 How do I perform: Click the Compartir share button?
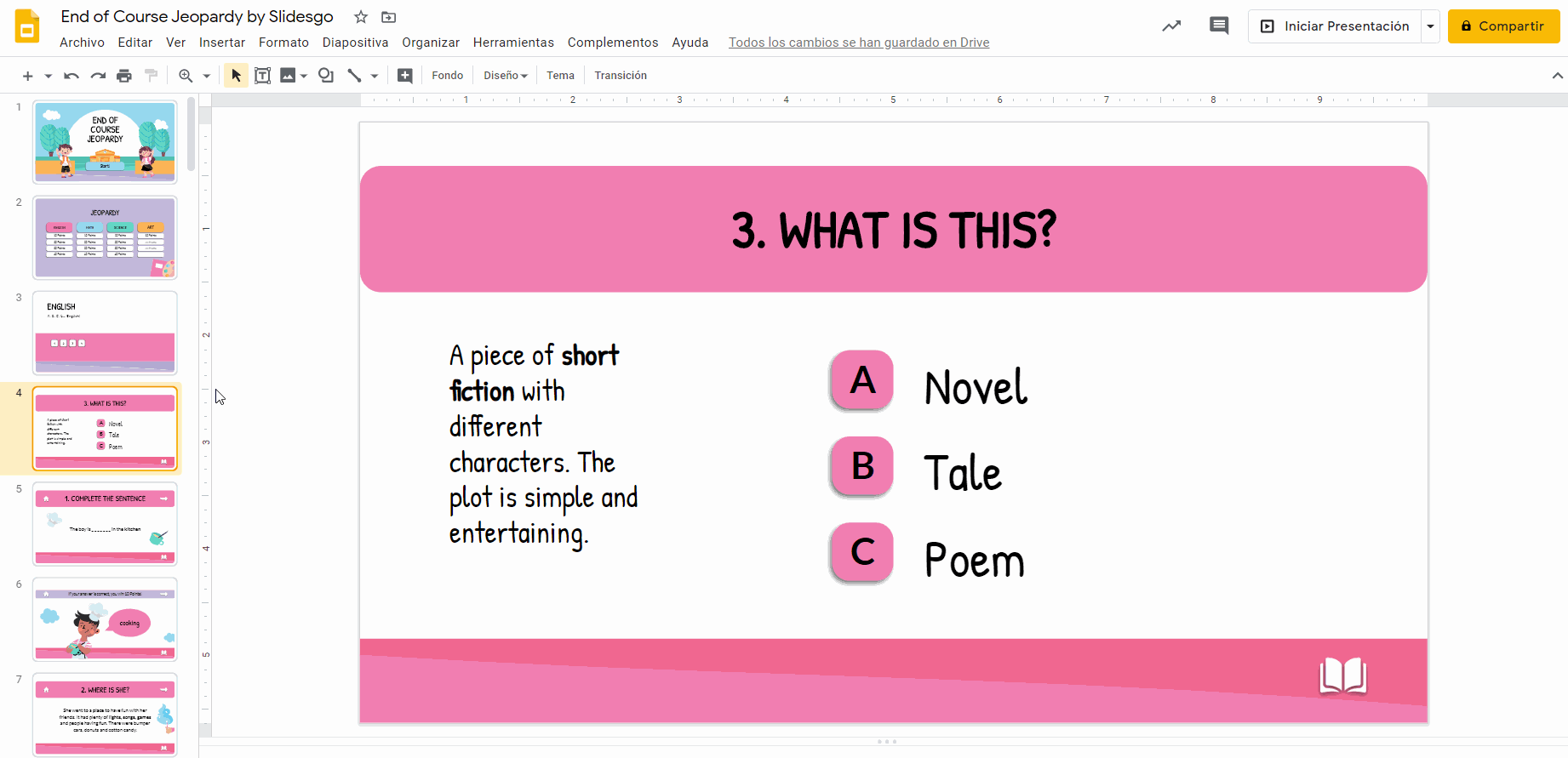pyautogui.click(x=1503, y=26)
